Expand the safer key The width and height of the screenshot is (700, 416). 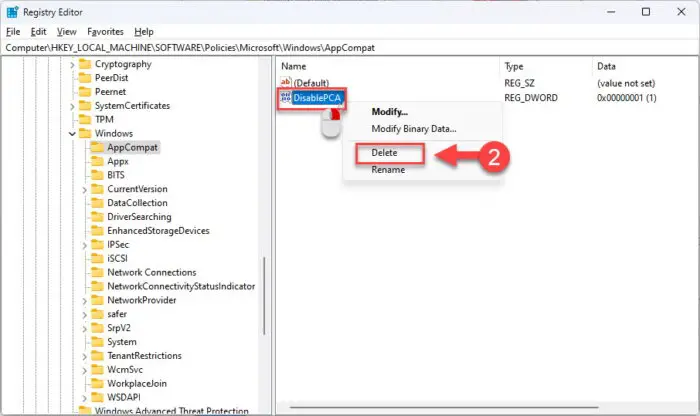click(x=85, y=315)
